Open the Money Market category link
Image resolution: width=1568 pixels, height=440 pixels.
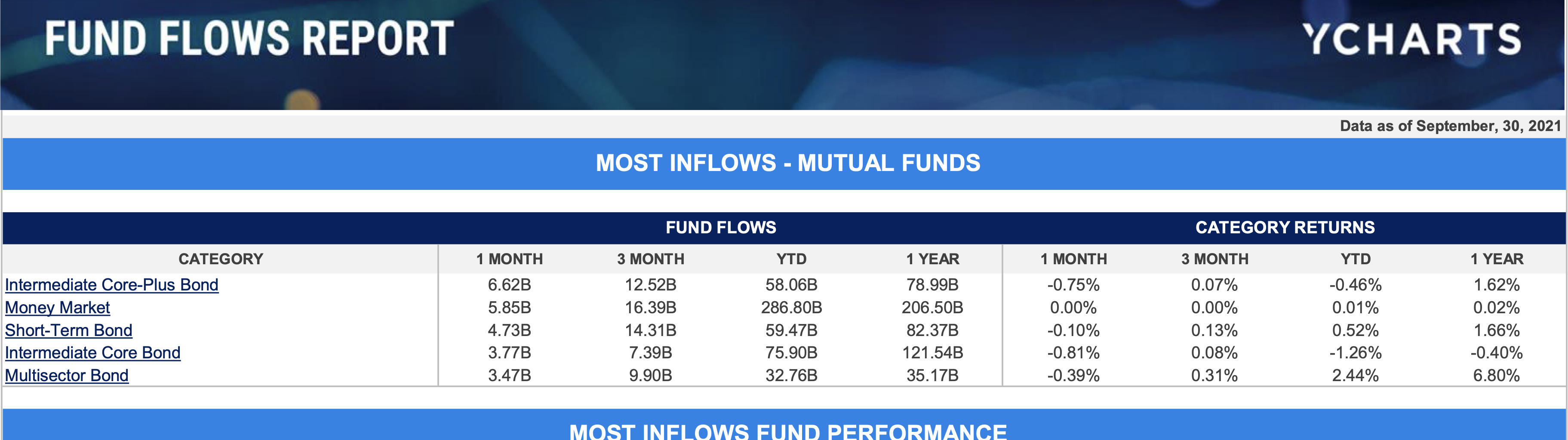(57, 307)
